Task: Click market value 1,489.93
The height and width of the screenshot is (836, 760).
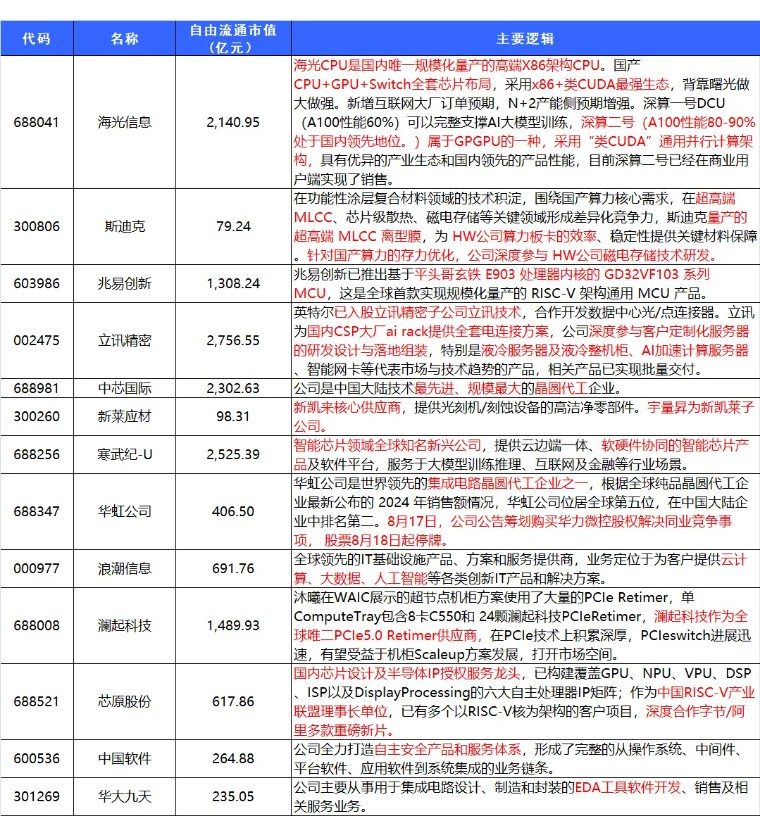Action: tap(233, 625)
